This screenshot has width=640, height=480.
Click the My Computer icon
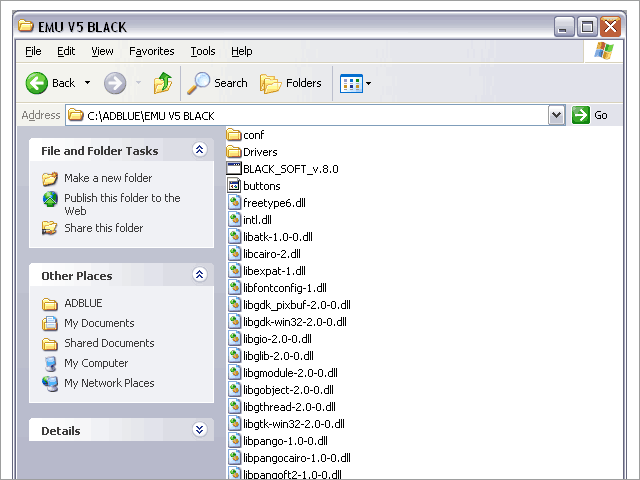click(x=50, y=363)
